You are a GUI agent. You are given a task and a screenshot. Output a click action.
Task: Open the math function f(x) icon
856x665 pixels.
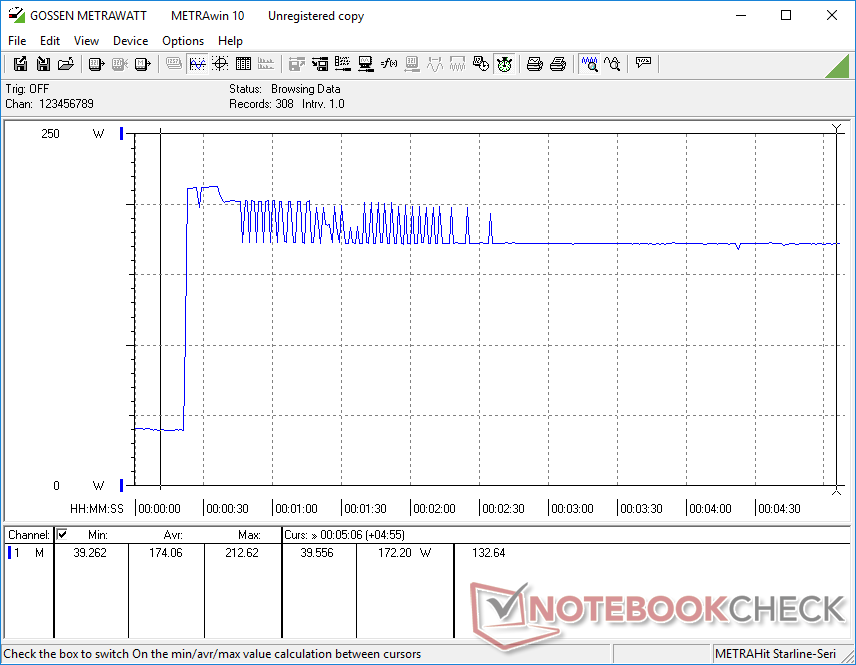(389, 64)
